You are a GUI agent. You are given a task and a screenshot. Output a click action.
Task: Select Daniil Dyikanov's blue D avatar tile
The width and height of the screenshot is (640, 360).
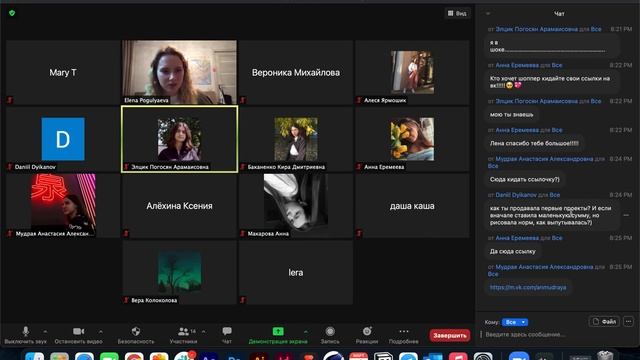point(63,139)
